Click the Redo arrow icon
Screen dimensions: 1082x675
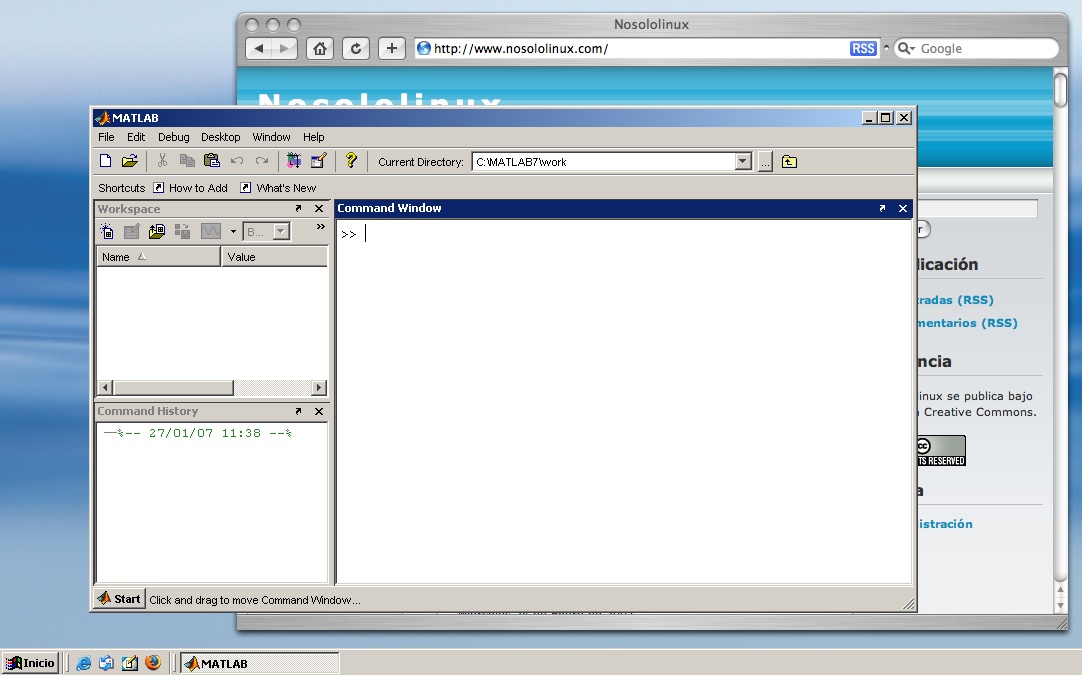[262, 161]
